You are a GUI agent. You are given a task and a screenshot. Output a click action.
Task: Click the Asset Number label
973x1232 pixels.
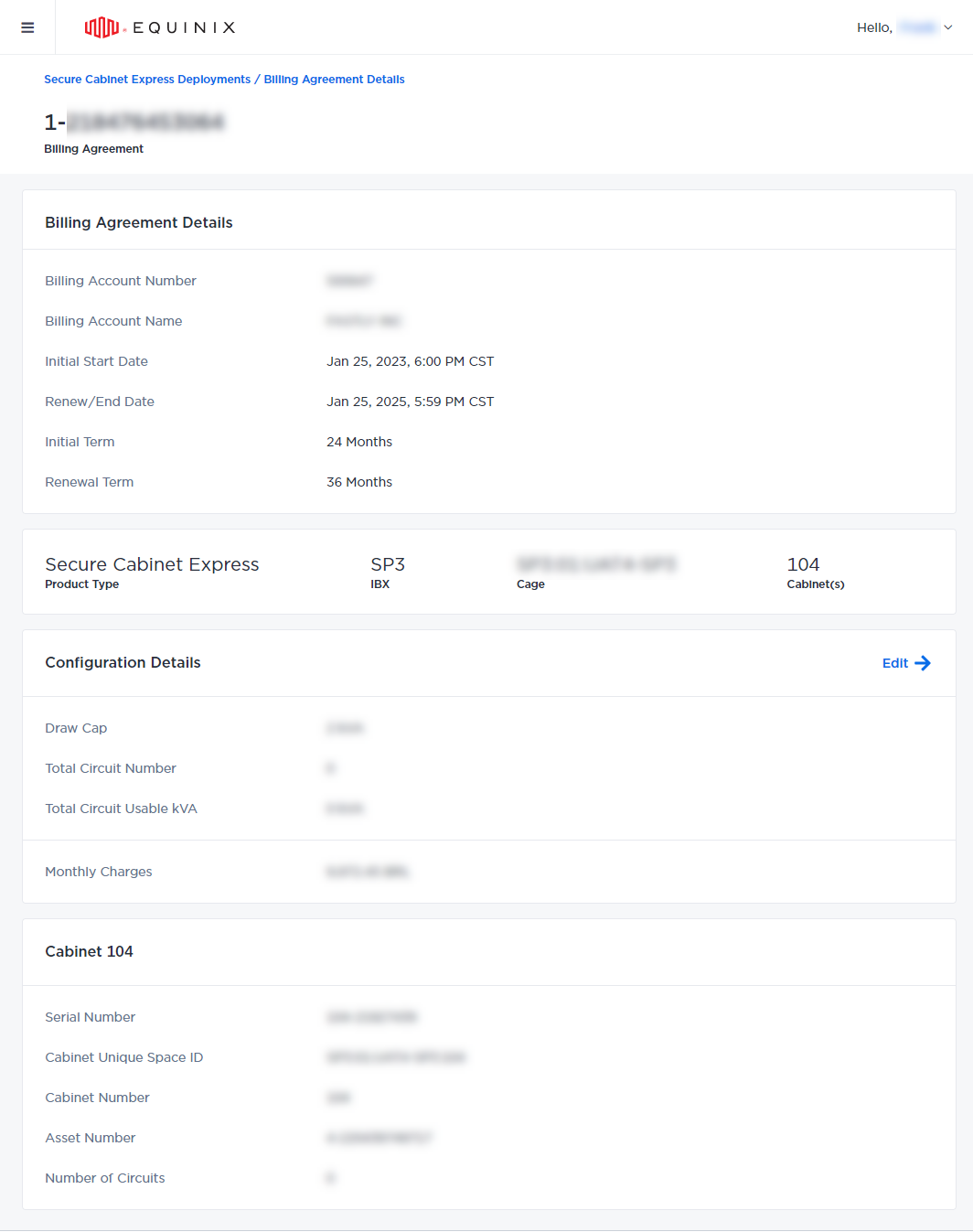pos(90,1138)
